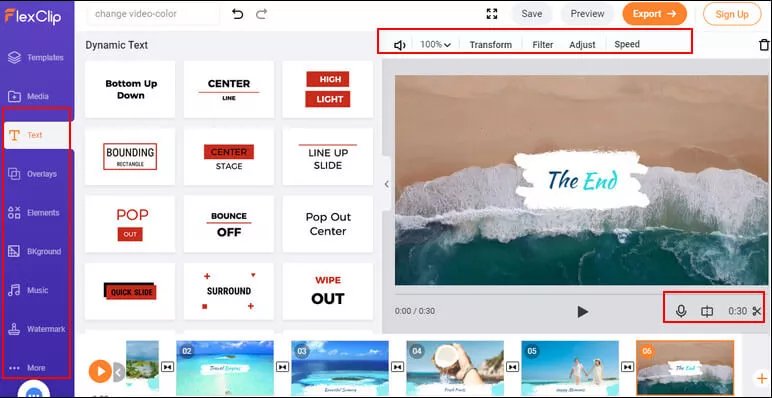This screenshot has height=398, width=772.
Task: Select The End text on canvas
Action: click(x=582, y=180)
